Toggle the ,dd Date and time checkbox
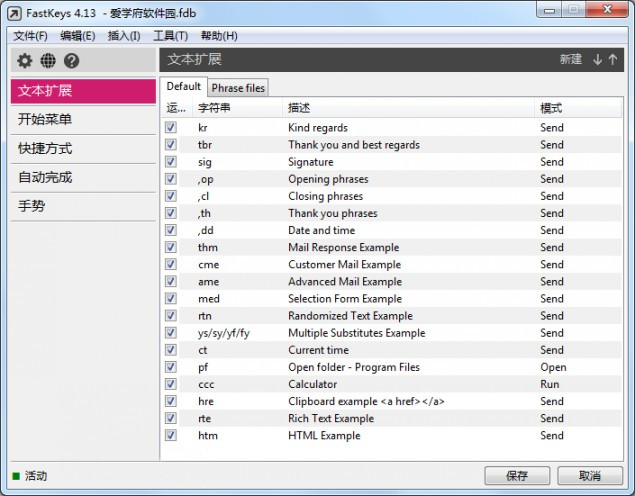Viewport: 635px width, 496px height. [170, 230]
